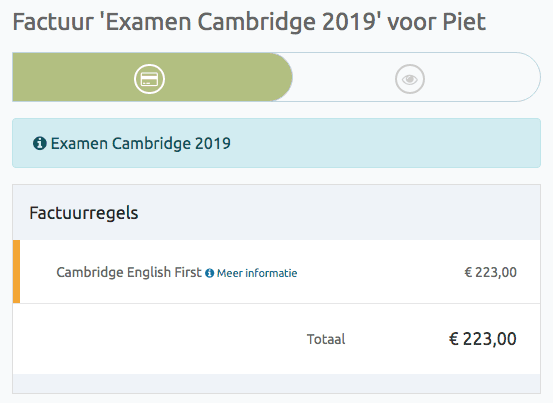Click the grey footer of Factuurregels panel
This screenshot has width=553, height=403.
[x=276, y=383]
